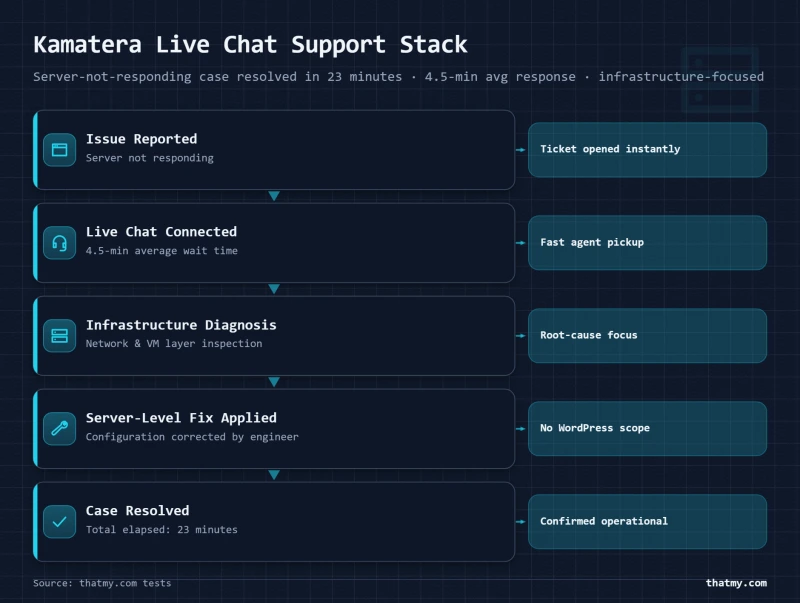Click the wrench icon beside Server-Level Fix Applied
This screenshot has width=800, height=603.
pyautogui.click(x=60, y=429)
